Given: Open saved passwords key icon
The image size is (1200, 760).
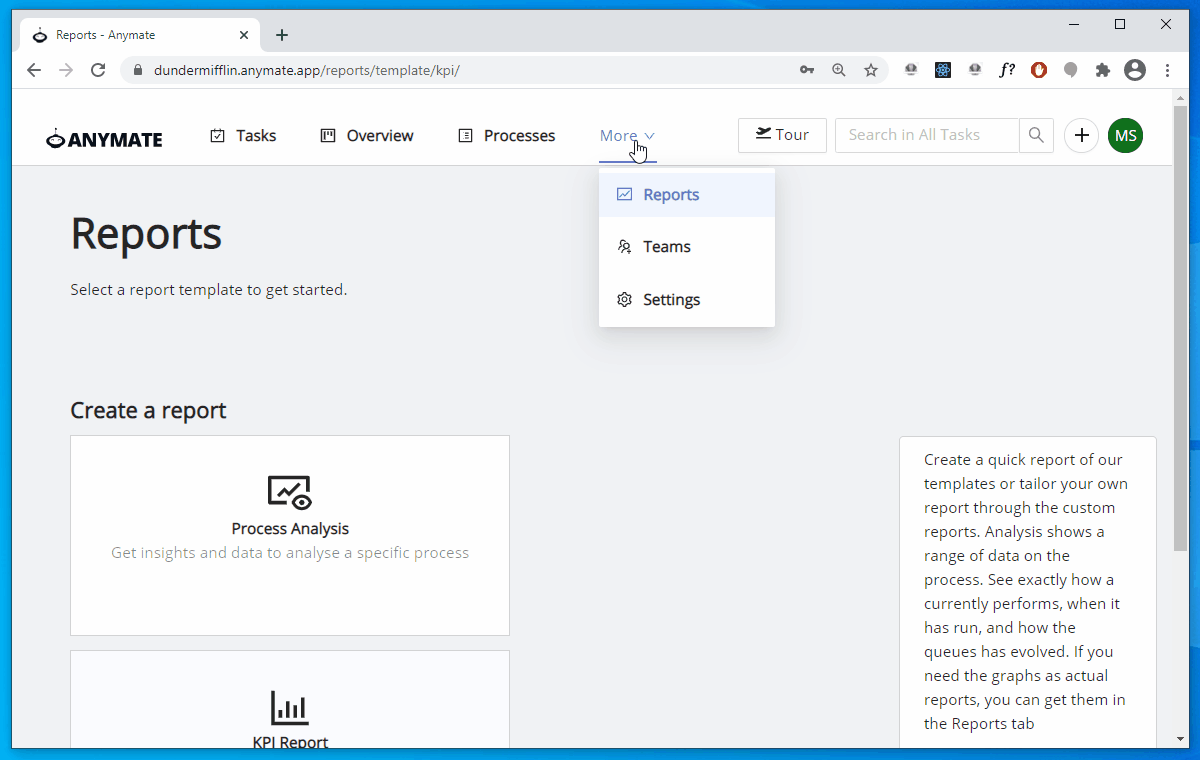Looking at the screenshot, I should pos(807,70).
